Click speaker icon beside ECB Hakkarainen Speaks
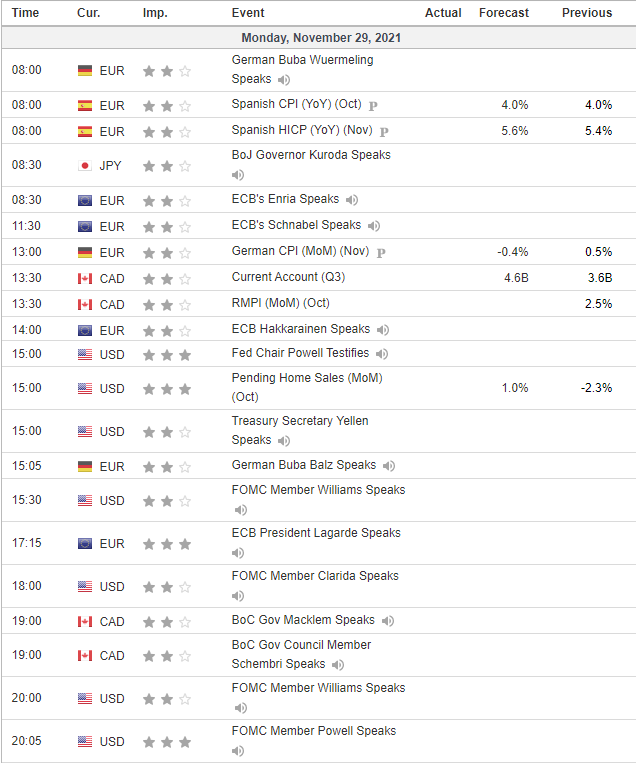Image resolution: width=636 pixels, height=763 pixels. click(383, 330)
